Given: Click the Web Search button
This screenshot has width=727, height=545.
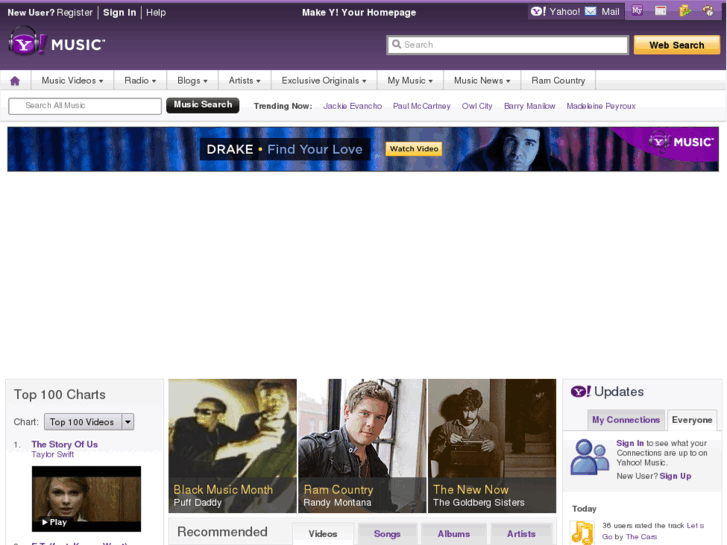Looking at the screenshot, I should click(x=676, y=45).
